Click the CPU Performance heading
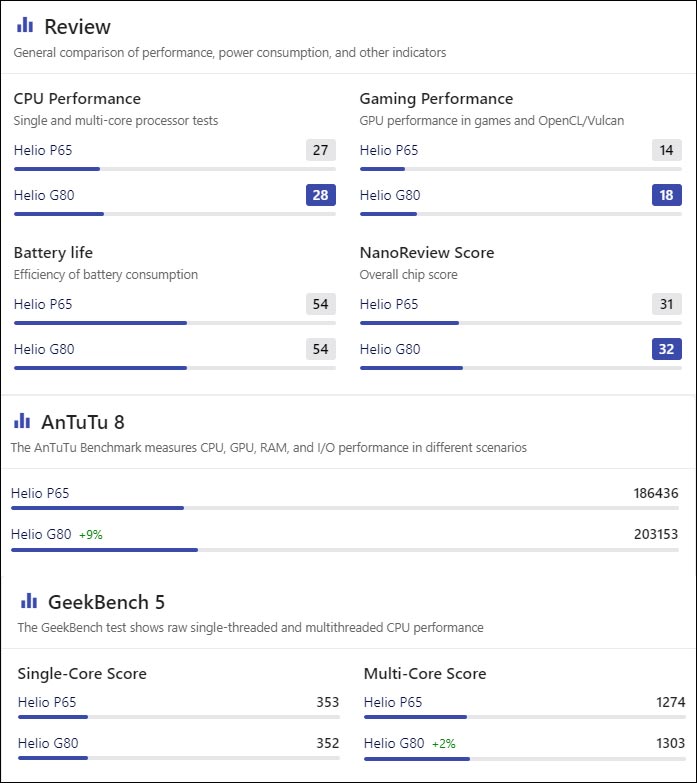The image size is (697, 783). pos(77,99)
